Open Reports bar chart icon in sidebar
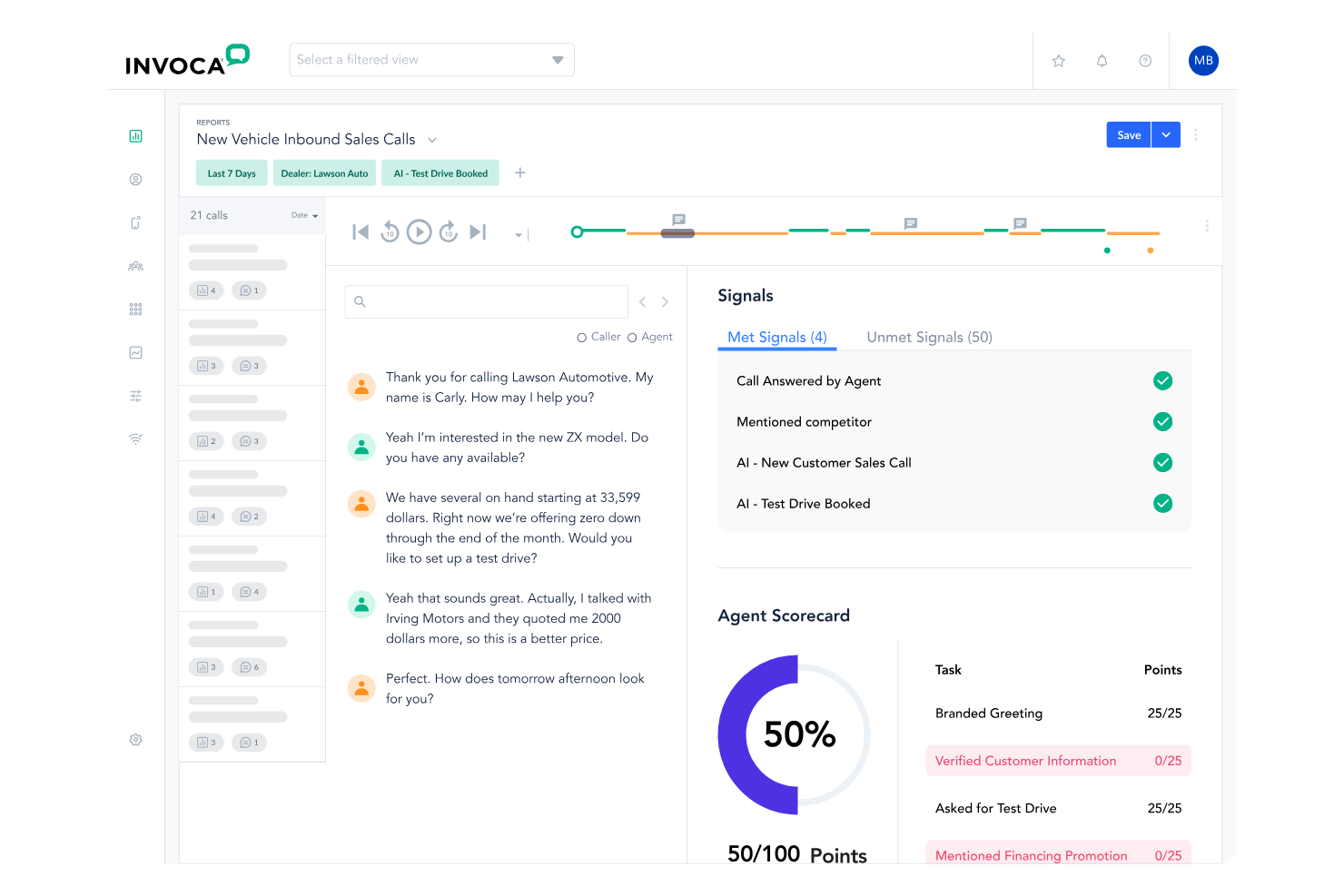The image size is (1344, 896). pos(135,136)
